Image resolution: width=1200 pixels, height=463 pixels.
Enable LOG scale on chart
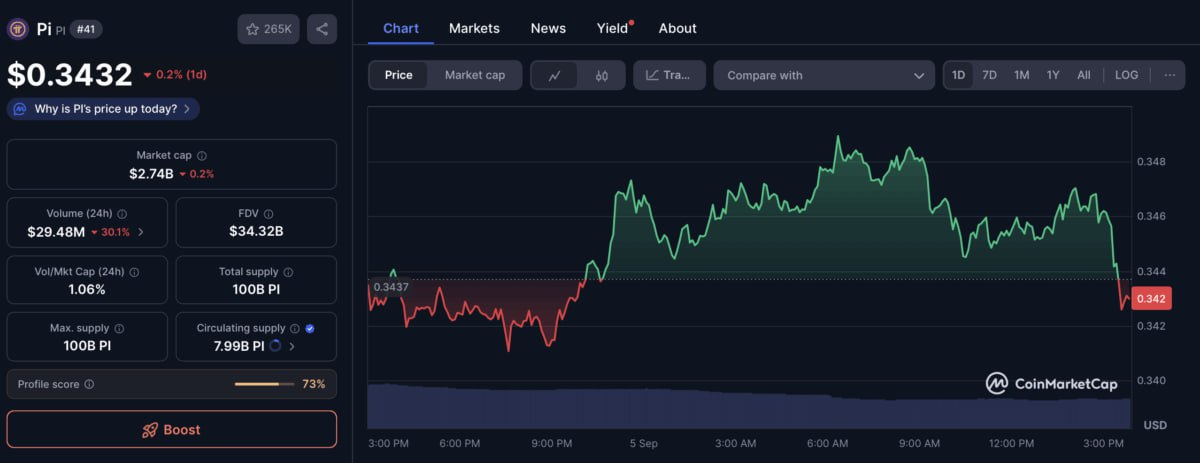point(1126,75)
